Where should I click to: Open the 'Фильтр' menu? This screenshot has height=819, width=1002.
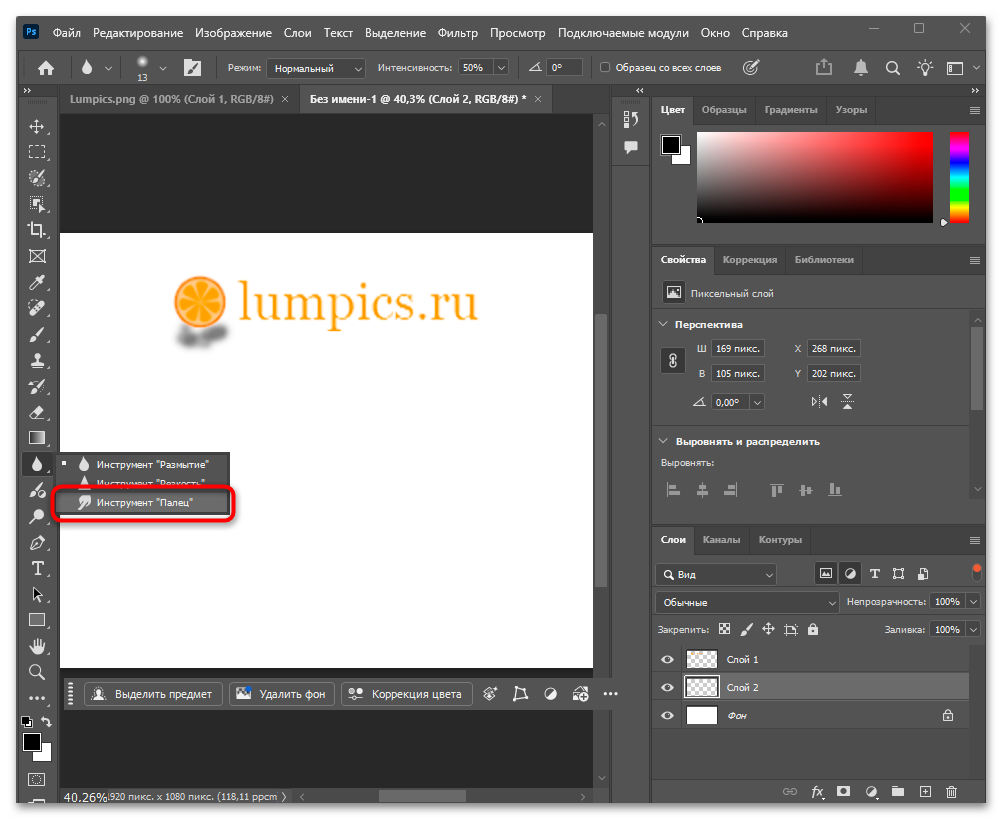[458, 33]
